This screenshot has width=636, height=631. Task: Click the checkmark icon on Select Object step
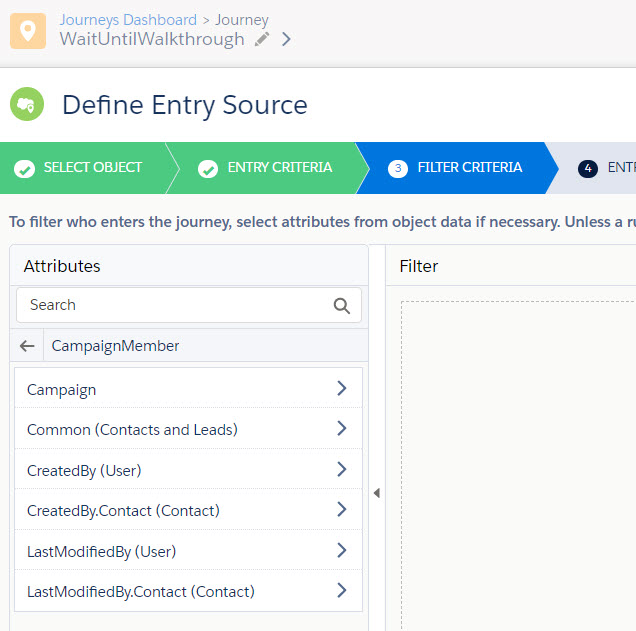(x=24, y=168)
